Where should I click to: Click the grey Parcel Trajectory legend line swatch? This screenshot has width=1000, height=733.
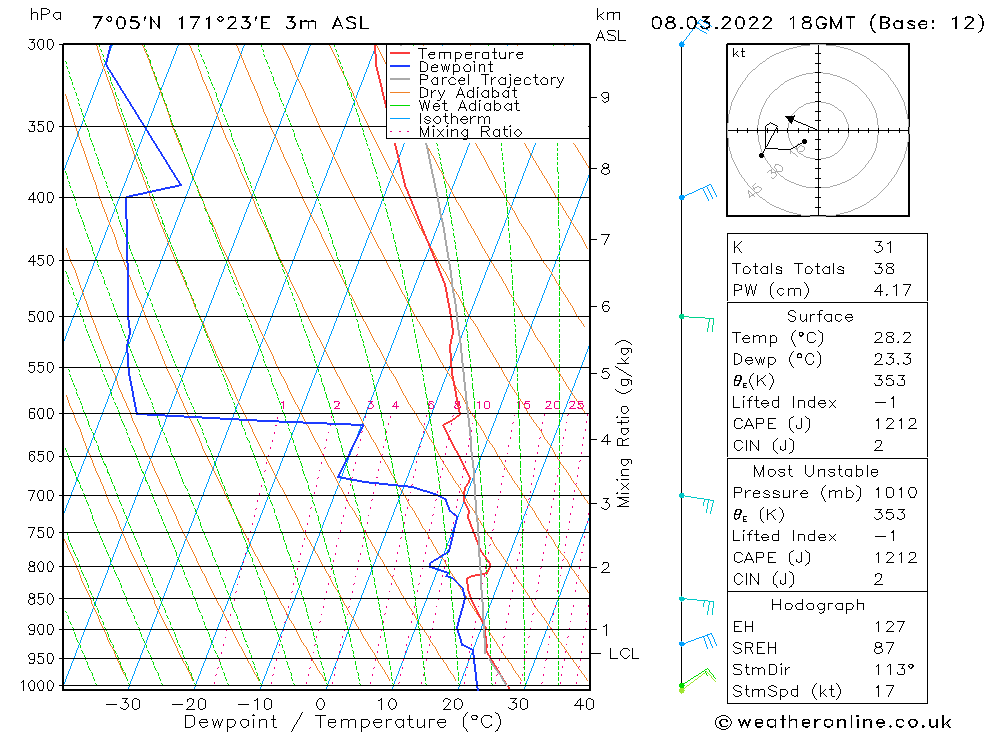tap(399, 80)
